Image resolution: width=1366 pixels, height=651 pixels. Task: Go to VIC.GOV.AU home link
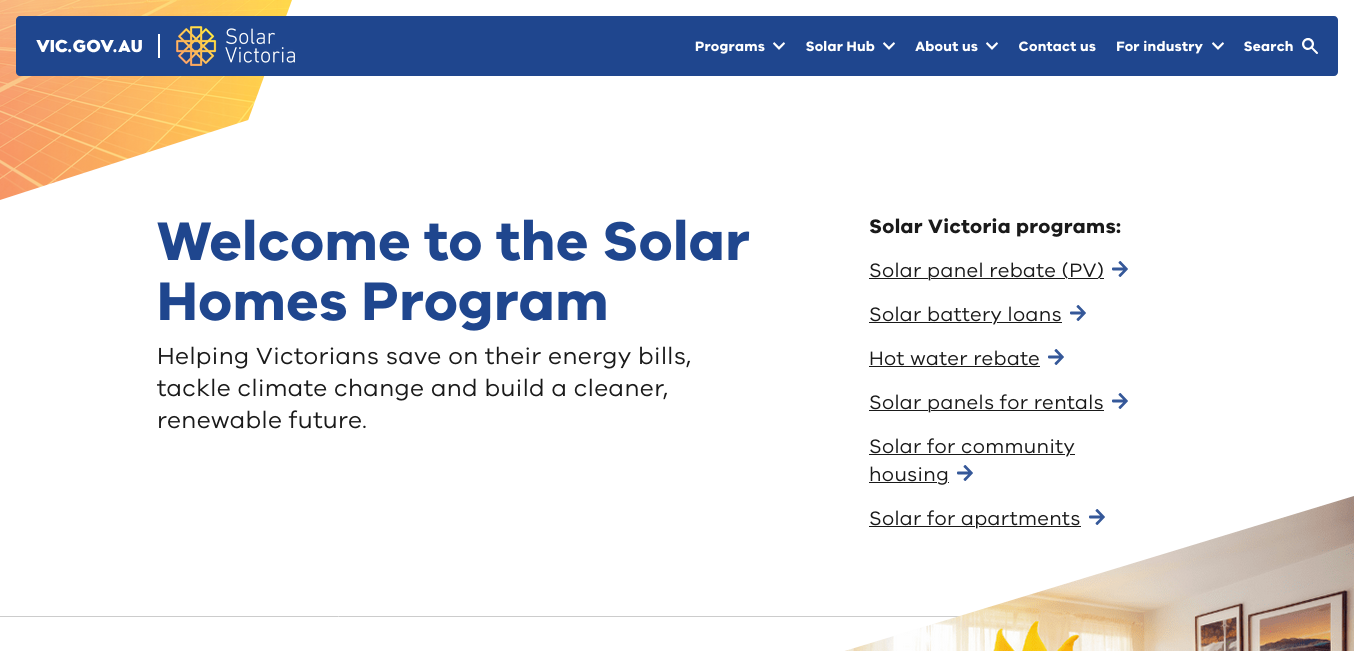pyautogui.click(x=89, y=46)
